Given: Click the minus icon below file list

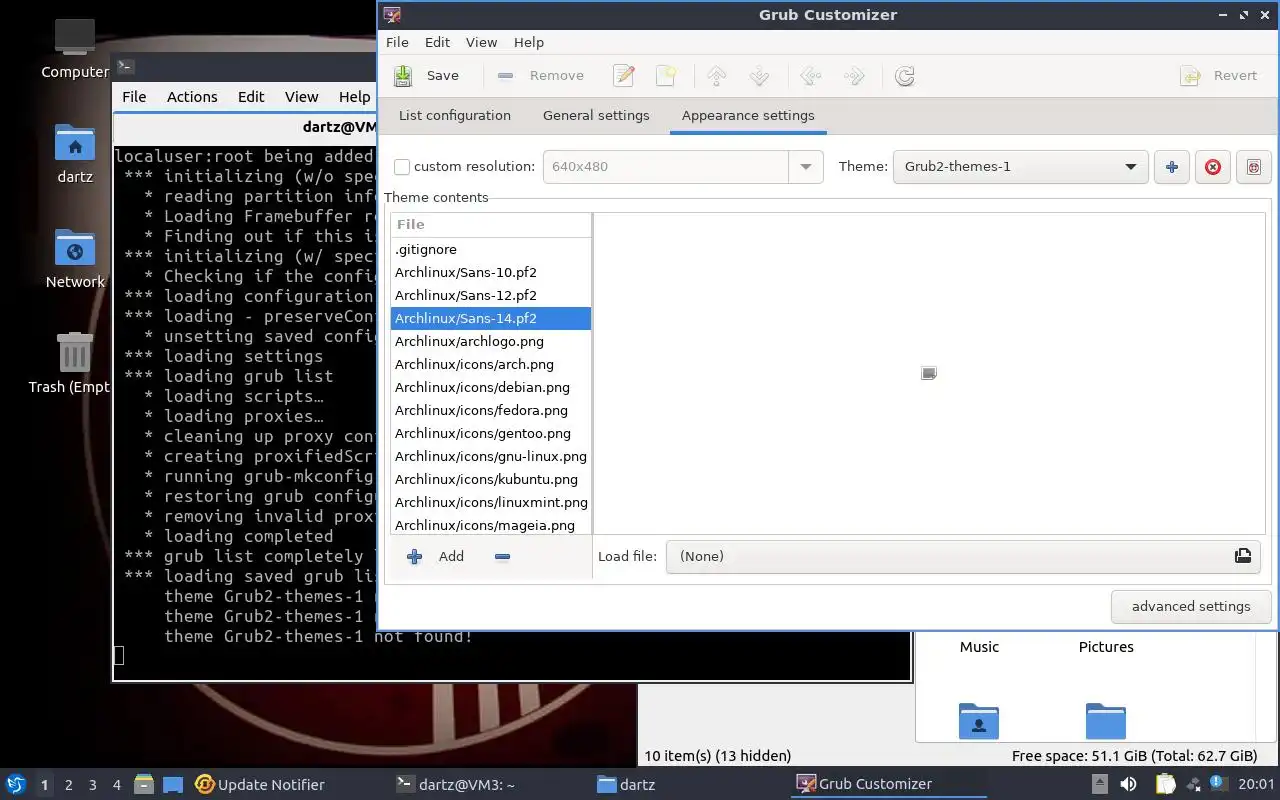Looking at the screenshot, I should (503, 557).
